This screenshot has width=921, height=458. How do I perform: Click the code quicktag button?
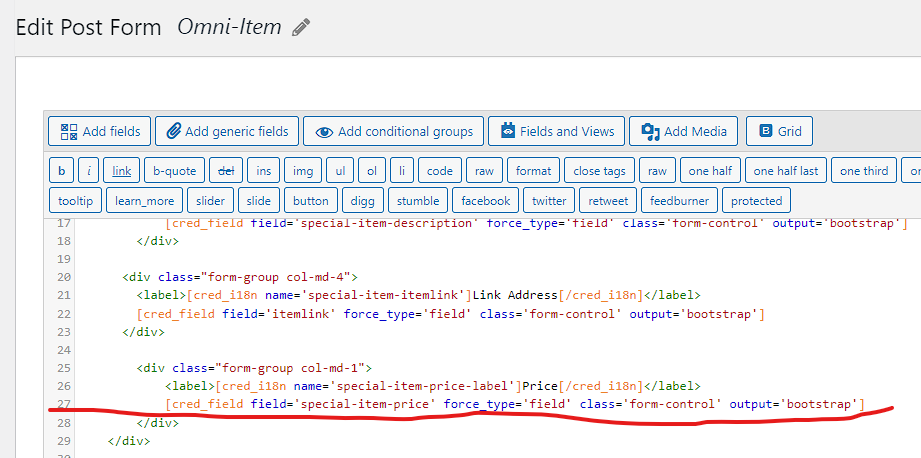(x=440, y=171)
